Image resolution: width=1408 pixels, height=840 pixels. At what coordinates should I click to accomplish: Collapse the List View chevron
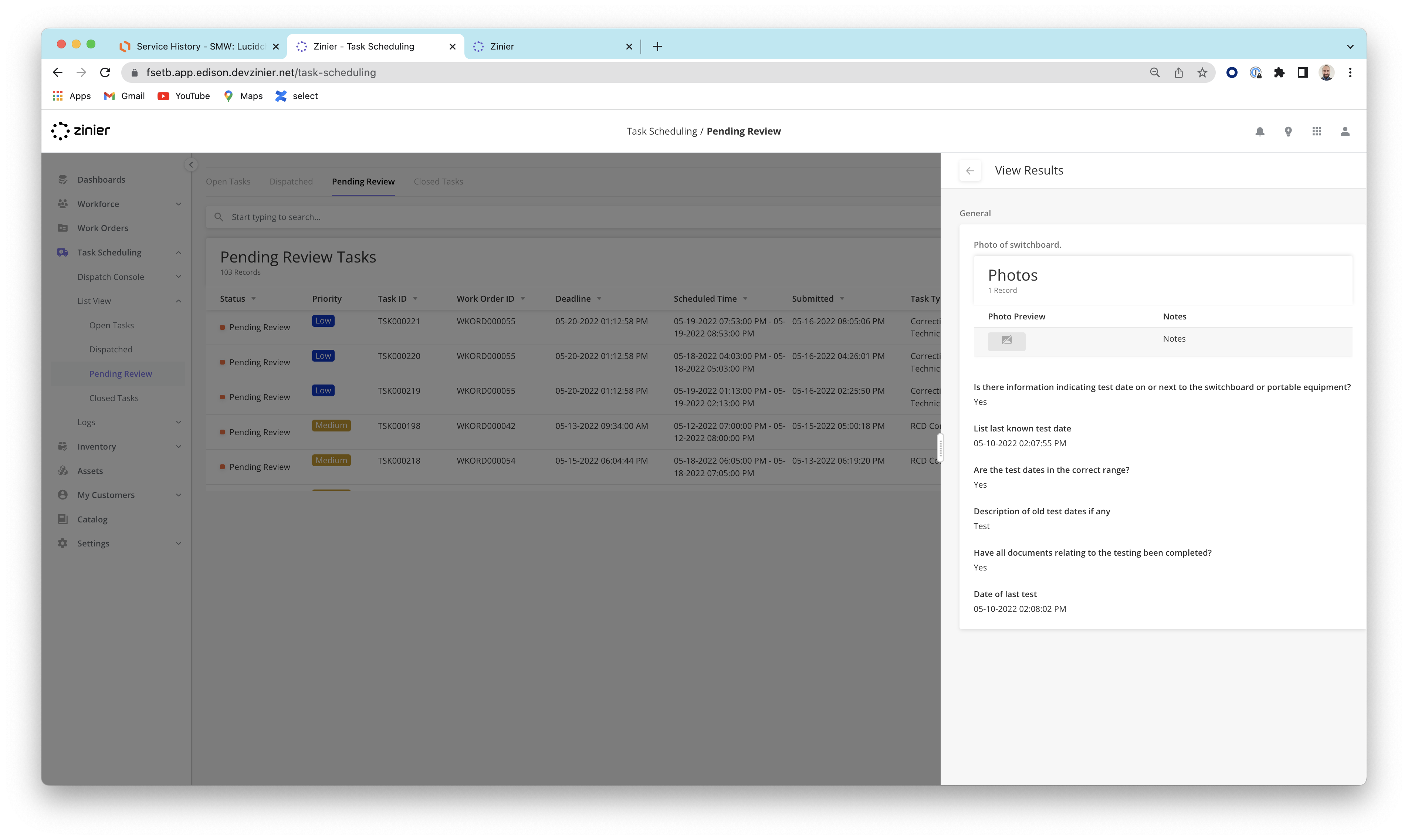pos(179,301)
